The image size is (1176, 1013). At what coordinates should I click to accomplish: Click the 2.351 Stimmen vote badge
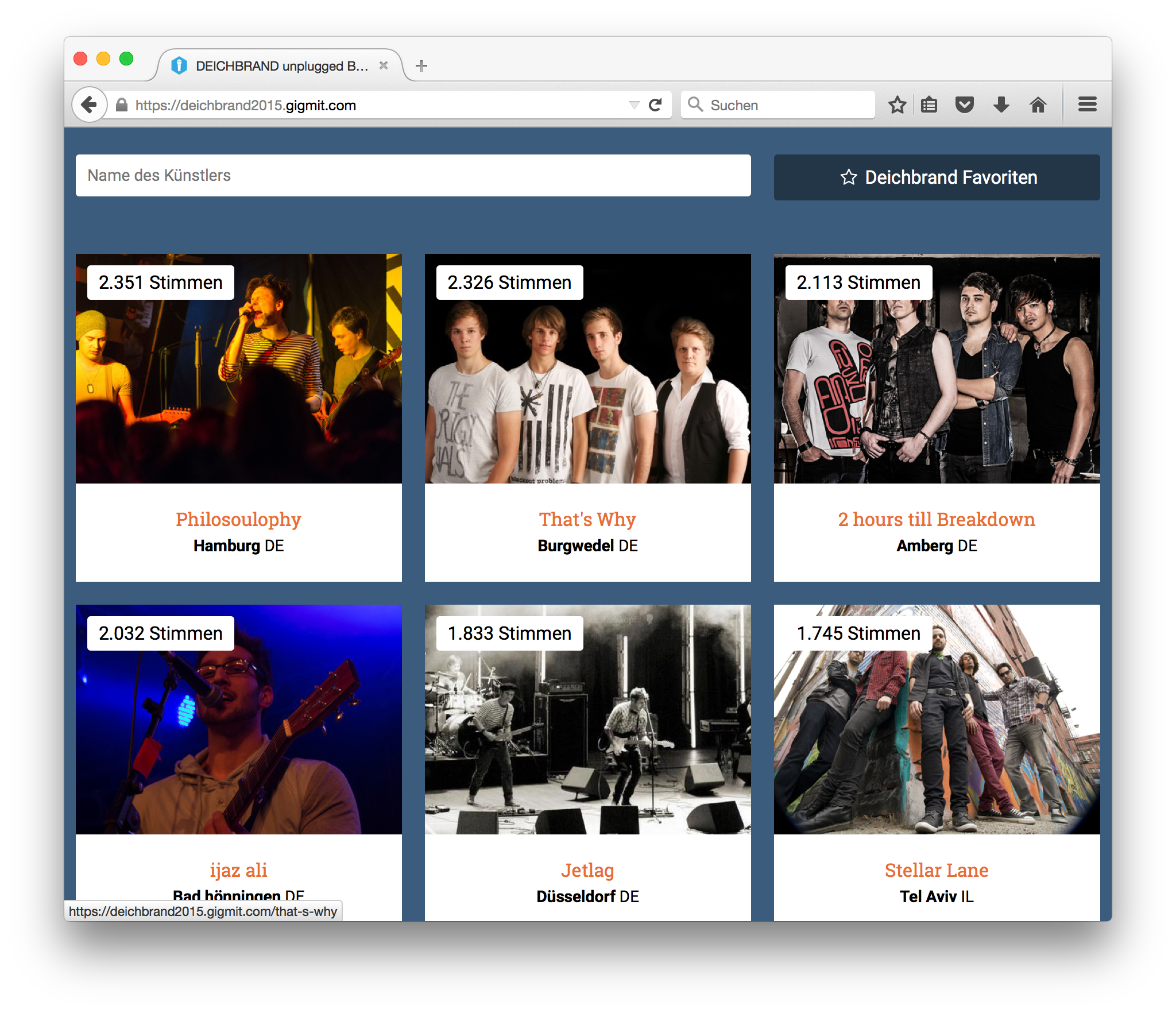coord(161,283)
